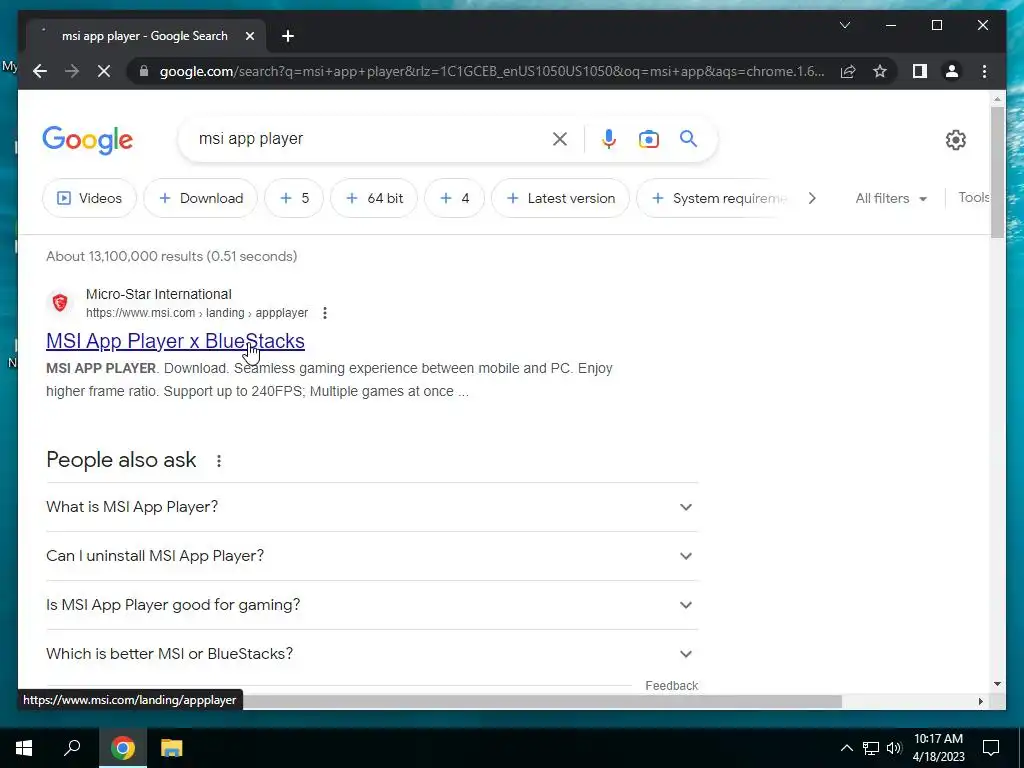The image size is (1024, 768).
Task: Click the msi.com landing appplayer URL text
Action: point(197,313)
